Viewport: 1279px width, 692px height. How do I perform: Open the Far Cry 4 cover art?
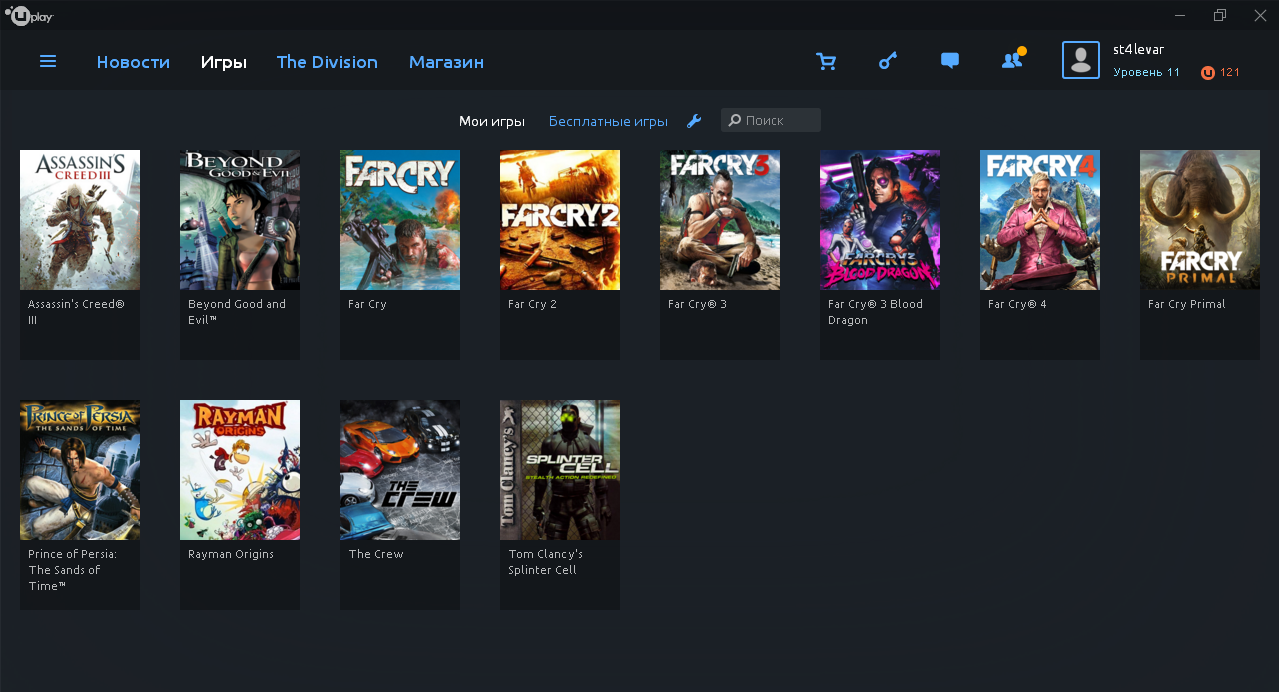(x=1040, y=220)
